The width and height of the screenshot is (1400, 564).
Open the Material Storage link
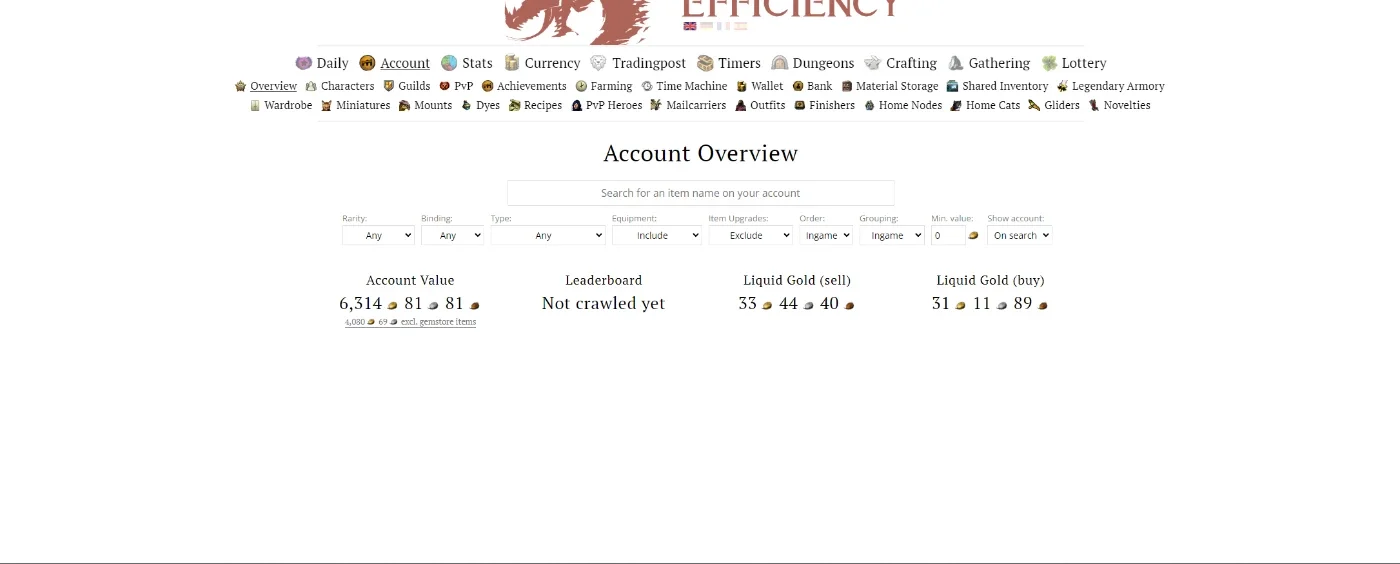click(x=897, y=86)
